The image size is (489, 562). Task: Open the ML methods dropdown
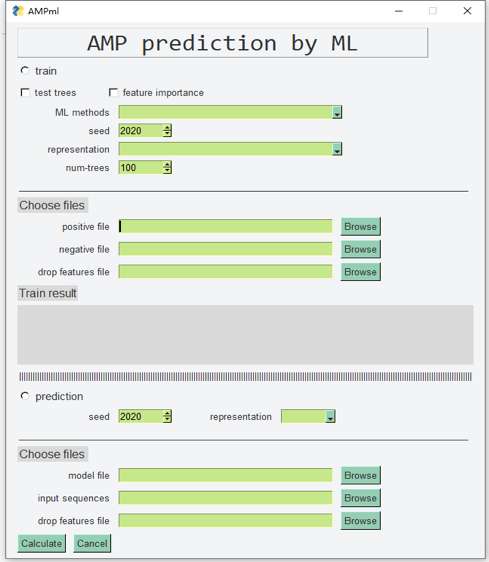[337, 112]
